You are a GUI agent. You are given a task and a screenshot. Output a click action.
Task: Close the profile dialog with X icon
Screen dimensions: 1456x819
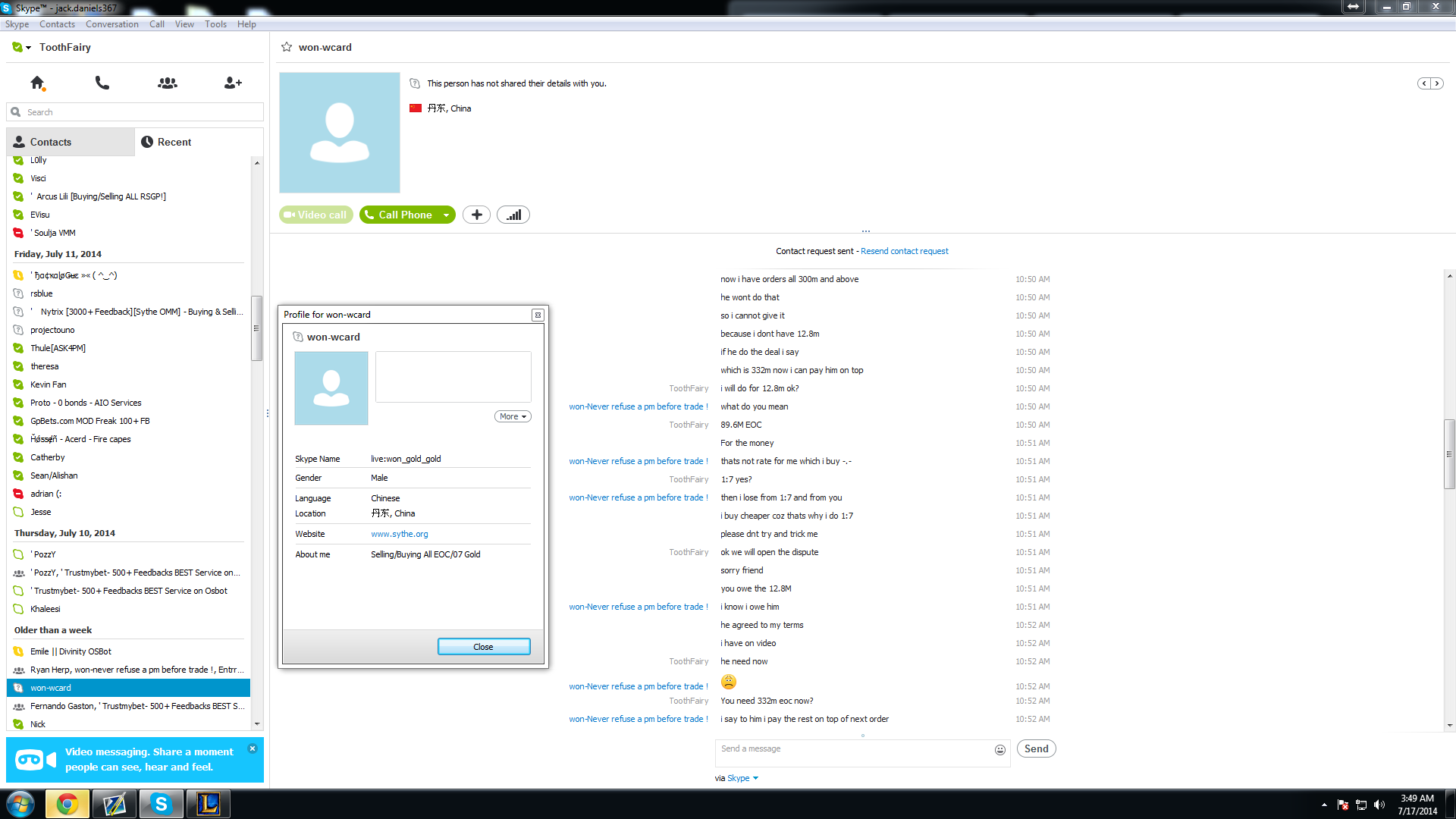[x=538, y=315]
